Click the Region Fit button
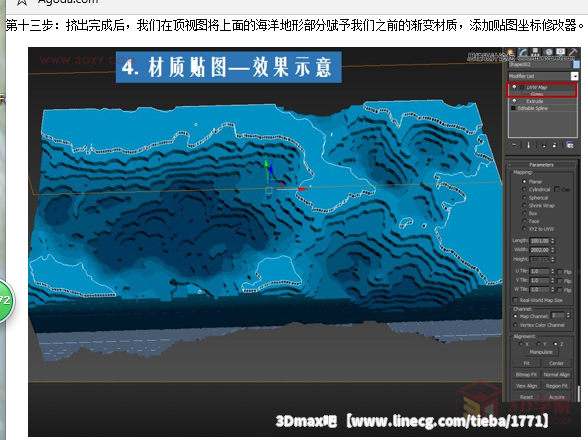 pos(556,386)
